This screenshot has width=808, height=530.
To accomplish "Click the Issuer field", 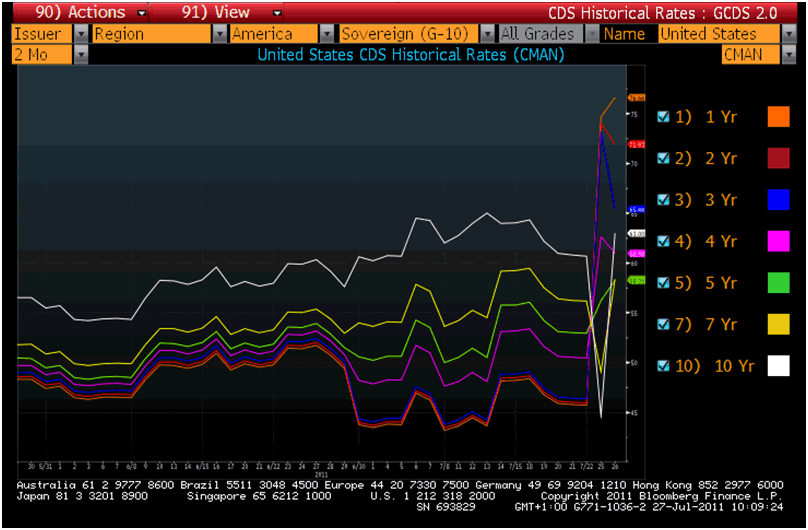I will (43, 34).
